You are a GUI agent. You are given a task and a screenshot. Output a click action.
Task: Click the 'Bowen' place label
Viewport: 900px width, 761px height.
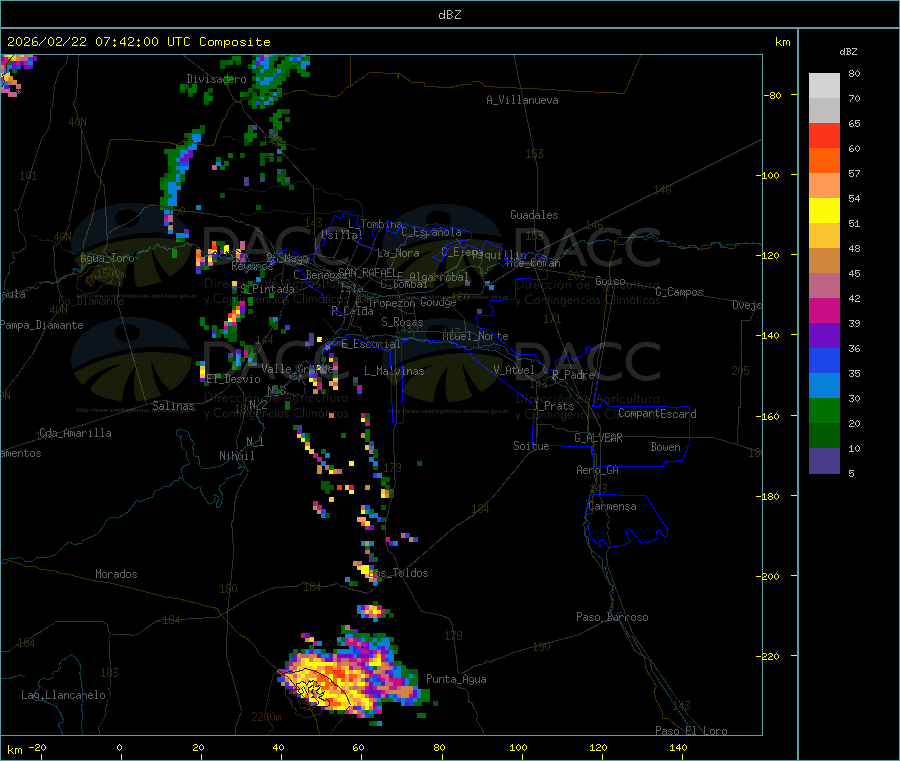(666, 447)
